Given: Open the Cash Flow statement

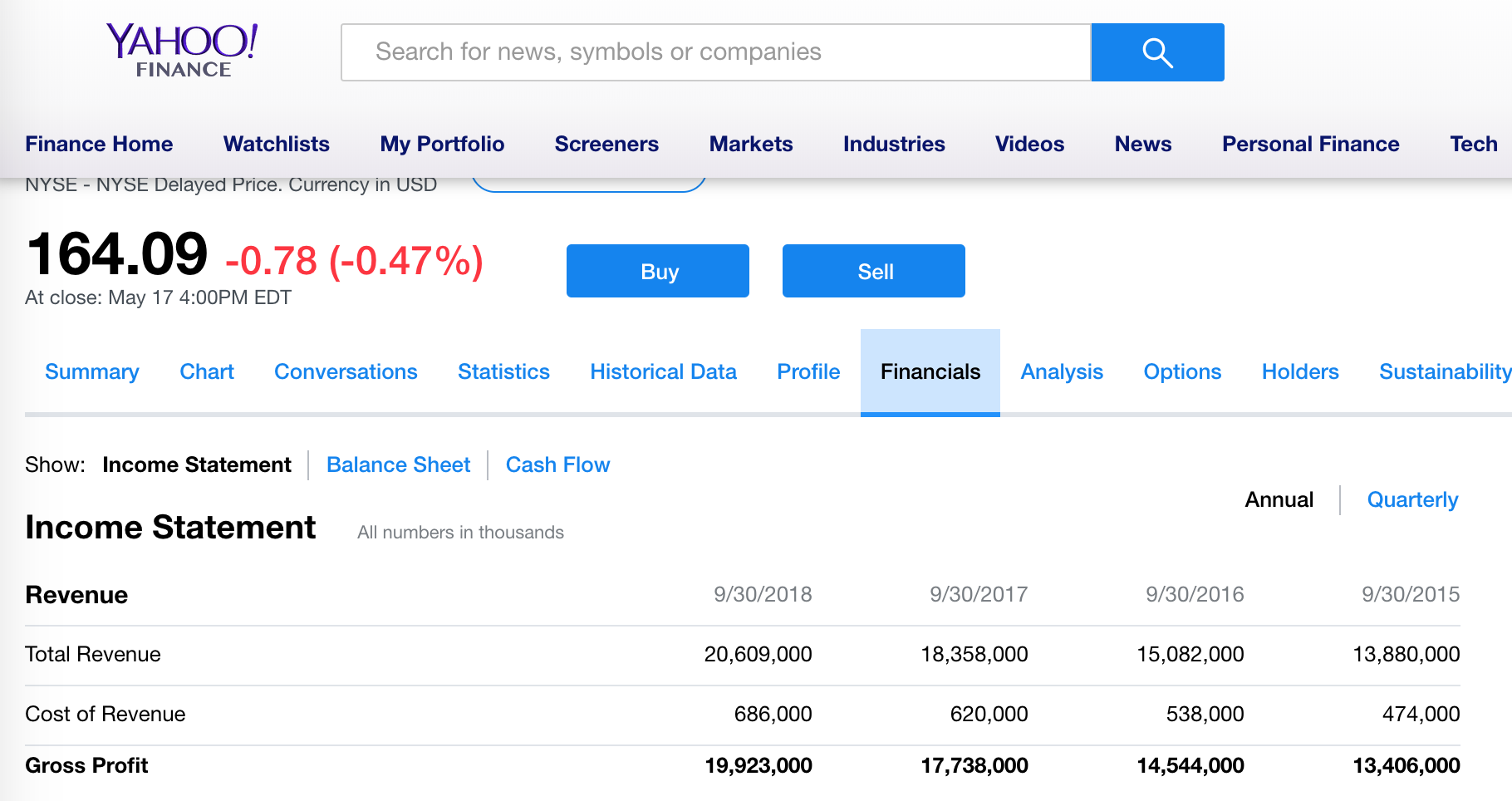Looking at the screenshot, I should pyautogui.click(x=557, y=464).
